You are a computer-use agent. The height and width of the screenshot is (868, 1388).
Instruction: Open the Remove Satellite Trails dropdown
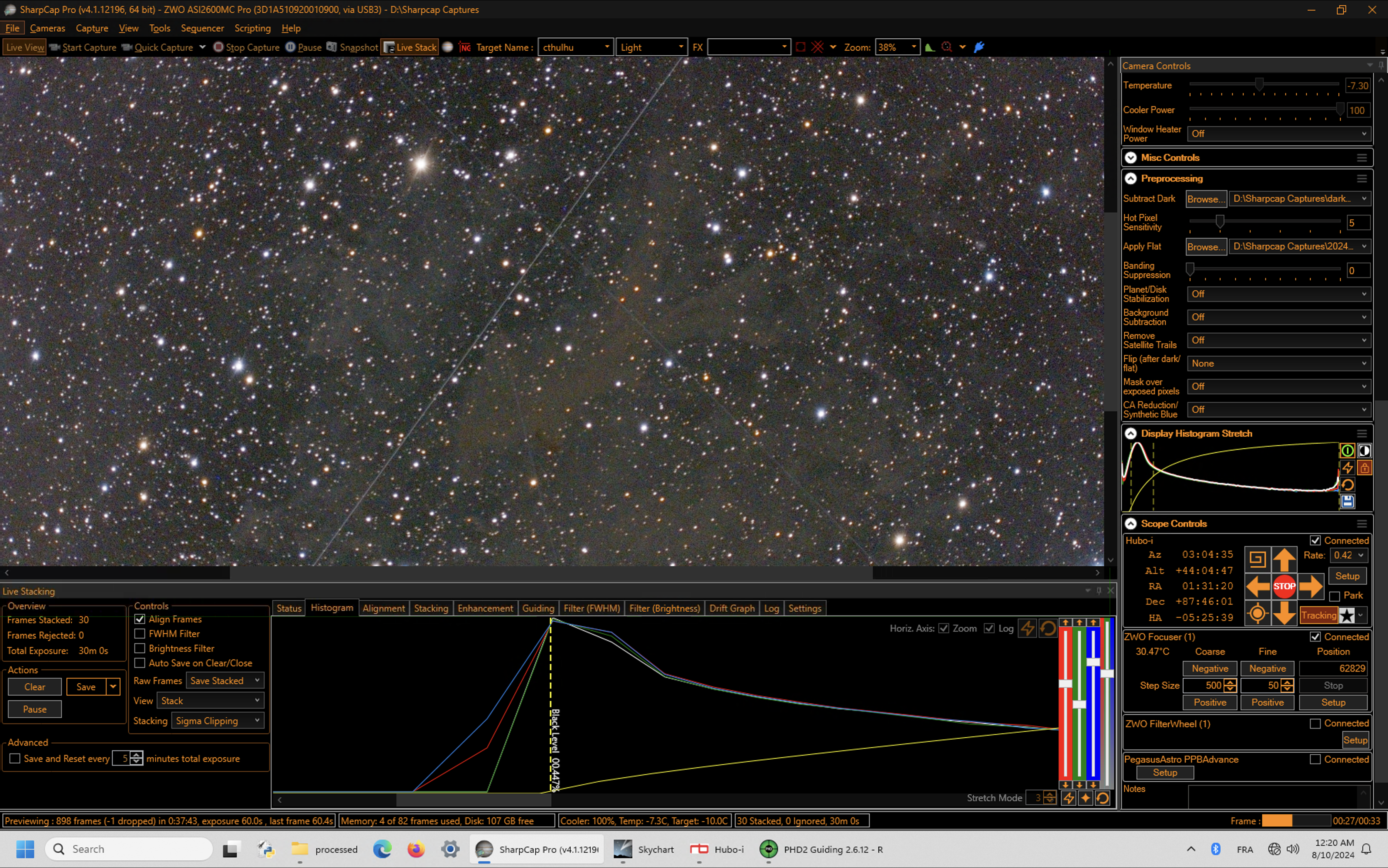[1279, 340]
